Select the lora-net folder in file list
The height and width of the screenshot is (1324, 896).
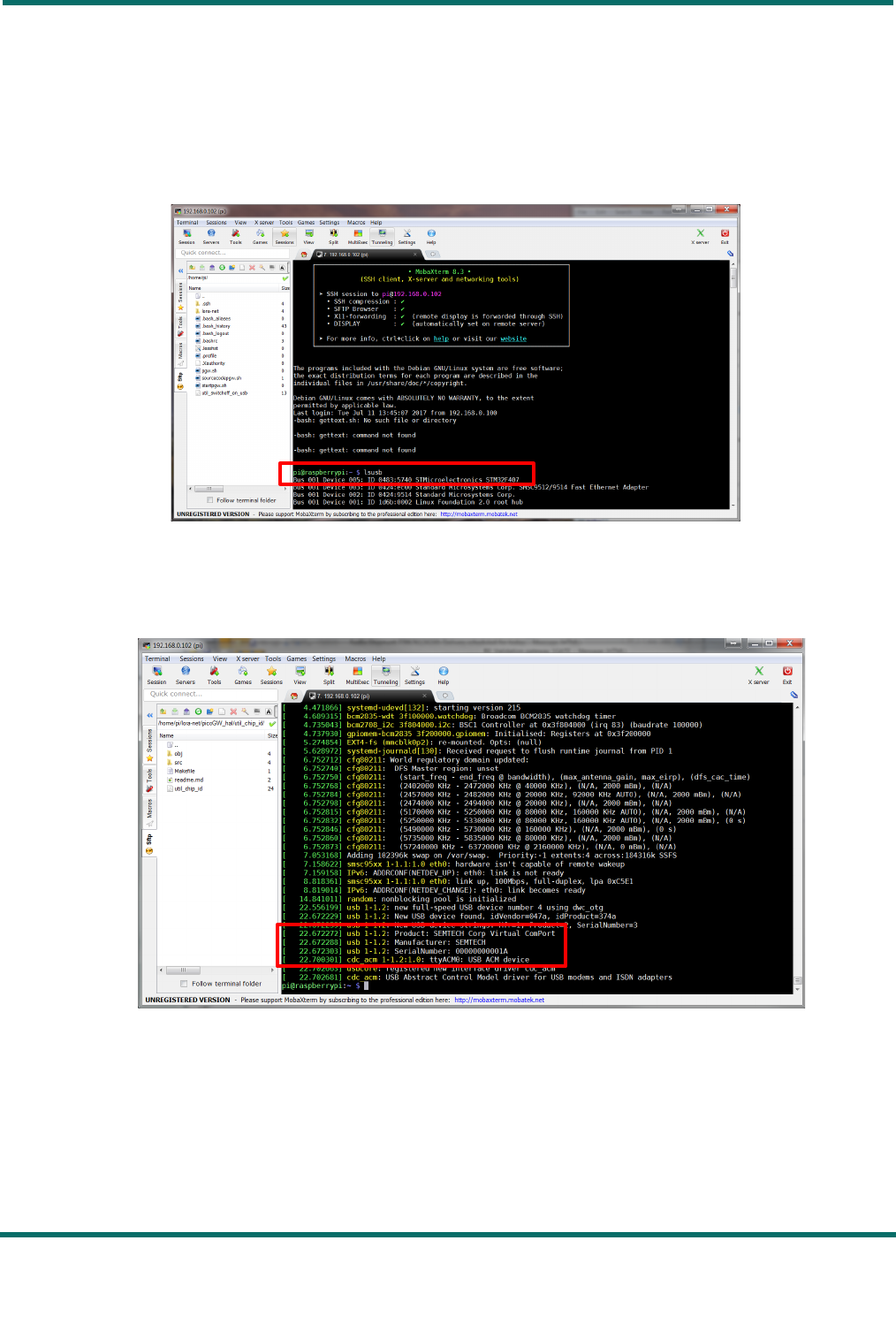click(x=210, y=311)
